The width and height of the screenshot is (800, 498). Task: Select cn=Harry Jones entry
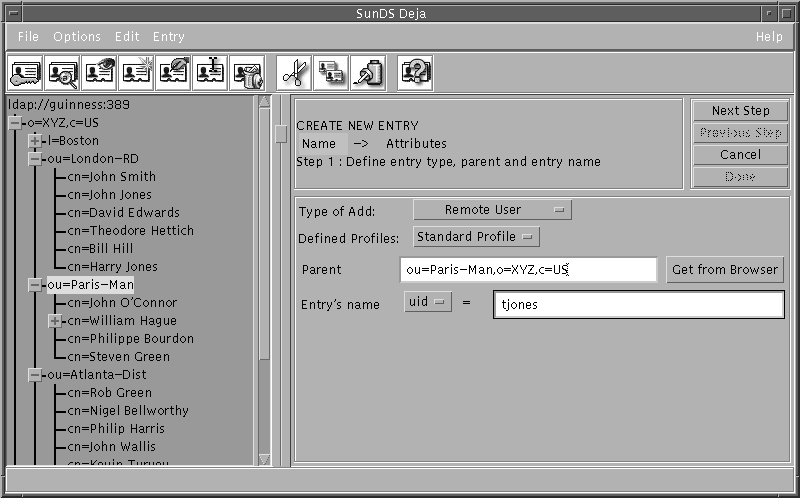(x=113, y=266)
